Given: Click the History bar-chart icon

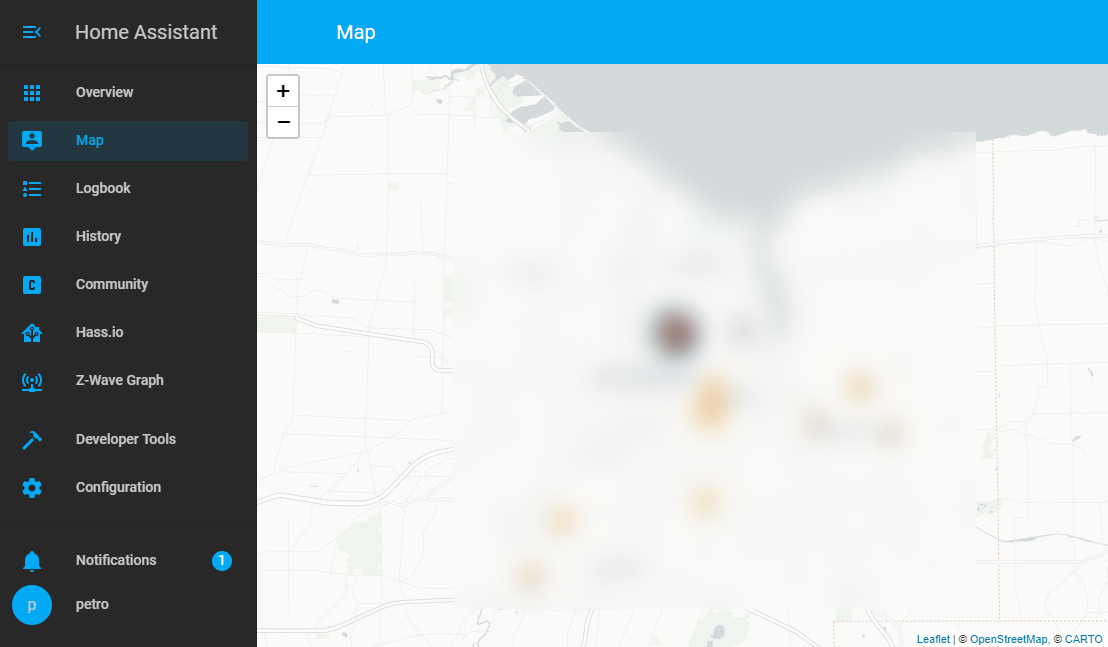Looking at the screenshot, I should point(31,236).
